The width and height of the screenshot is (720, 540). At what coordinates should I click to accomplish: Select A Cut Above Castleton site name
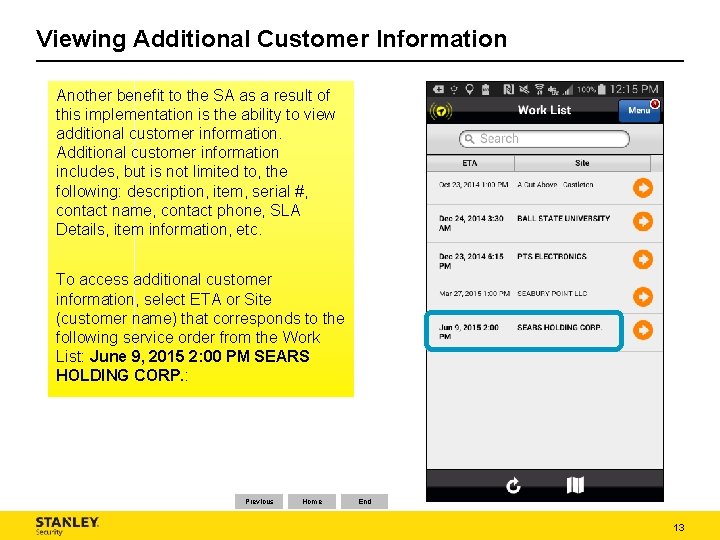555,185
